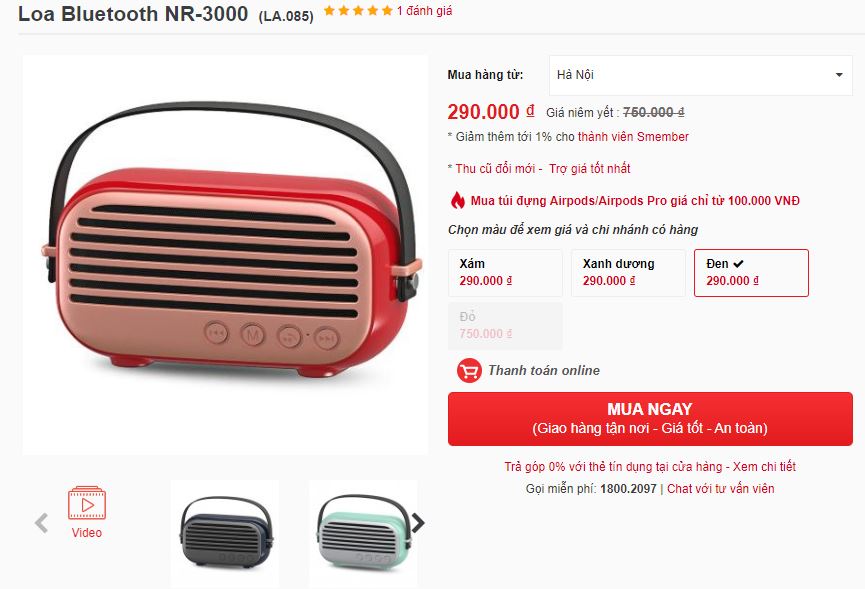865x589 pixels.
Task: Click the MUA NGAY buy button
Action: click(650, 419)
